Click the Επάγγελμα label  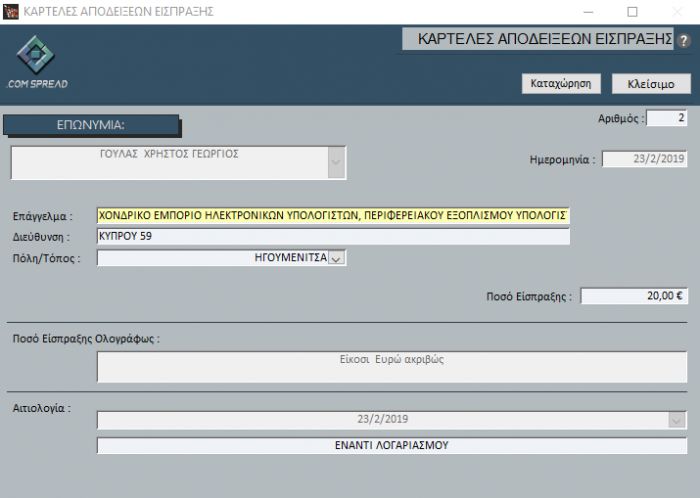(x=42, y=216)
